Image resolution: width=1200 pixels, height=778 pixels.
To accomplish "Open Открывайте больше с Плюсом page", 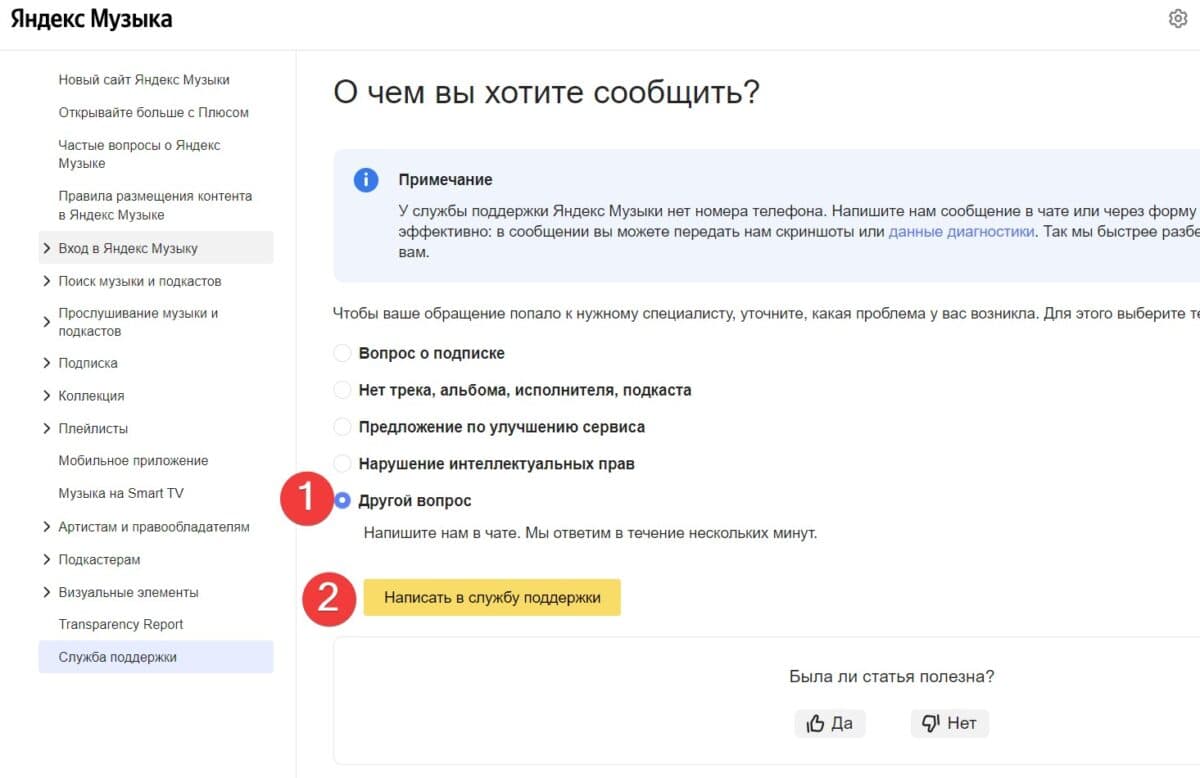I will click(152, 112).
